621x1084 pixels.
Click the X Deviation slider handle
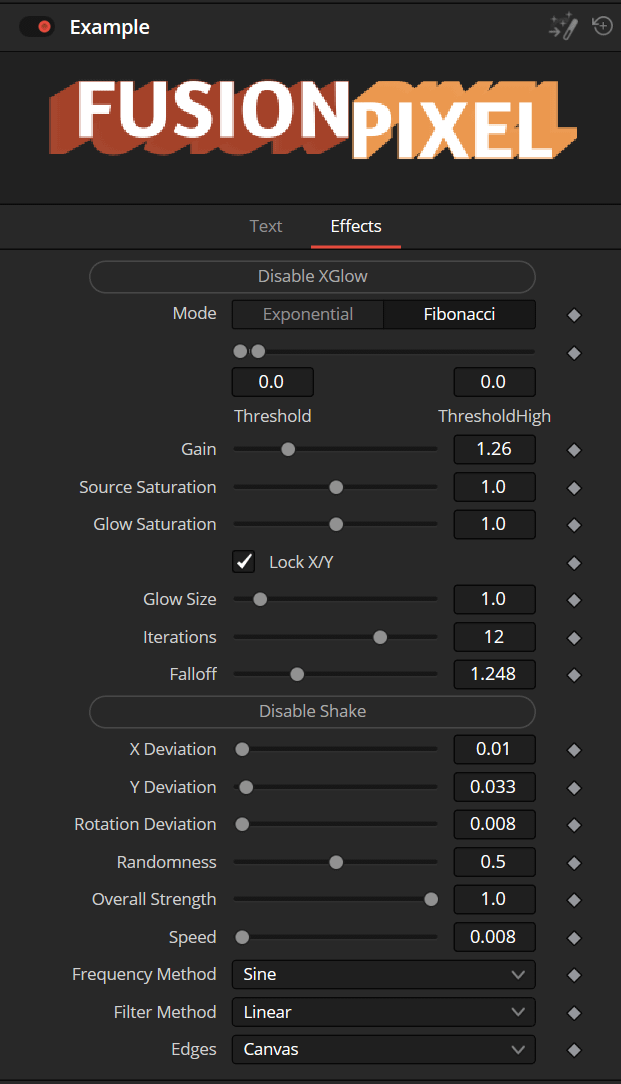coord(242,749)
